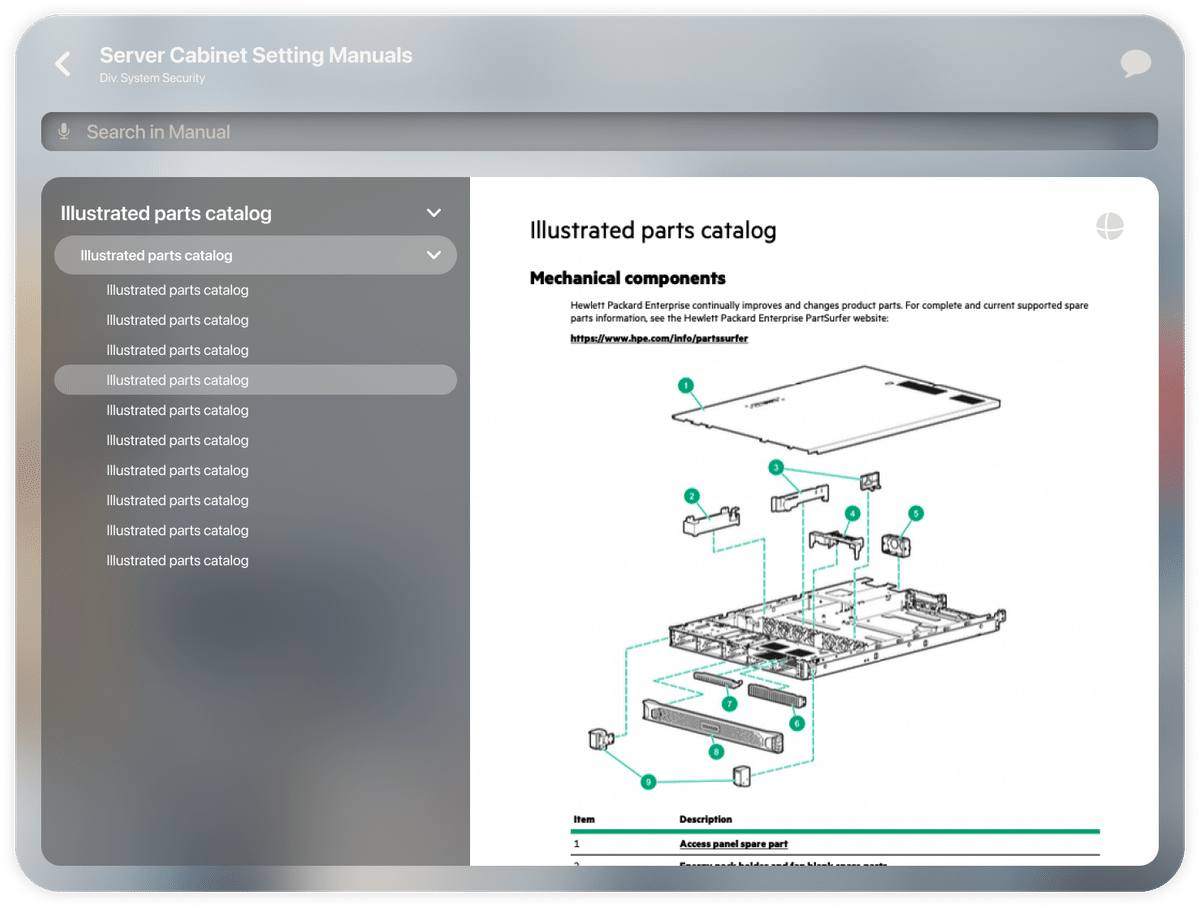This screenshot has width=1200, height=908.
Task: Tap the microphone icon in search bar
Action: coord(64,132)
